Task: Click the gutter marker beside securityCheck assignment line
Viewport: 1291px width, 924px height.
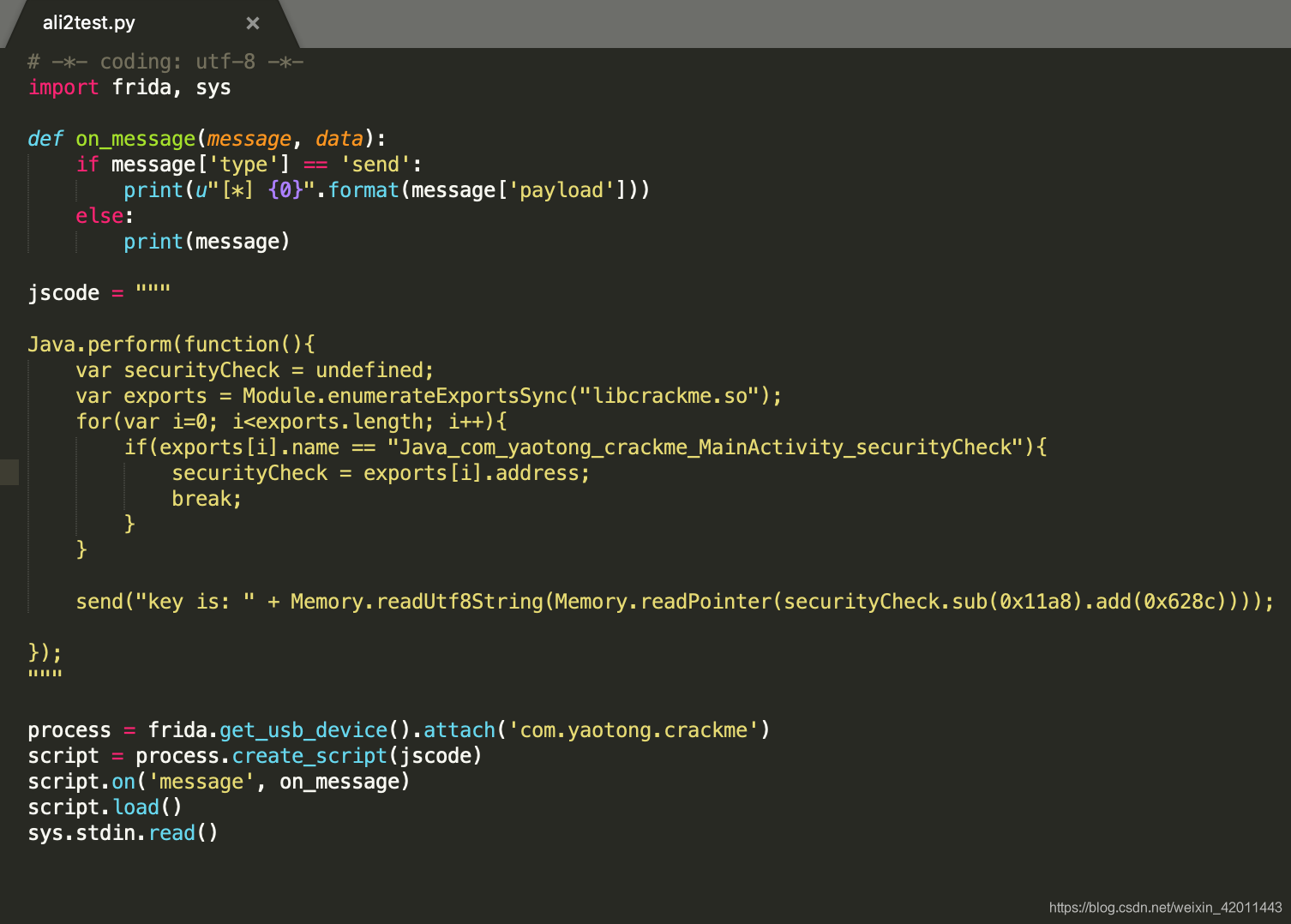Action: [9, 472]
